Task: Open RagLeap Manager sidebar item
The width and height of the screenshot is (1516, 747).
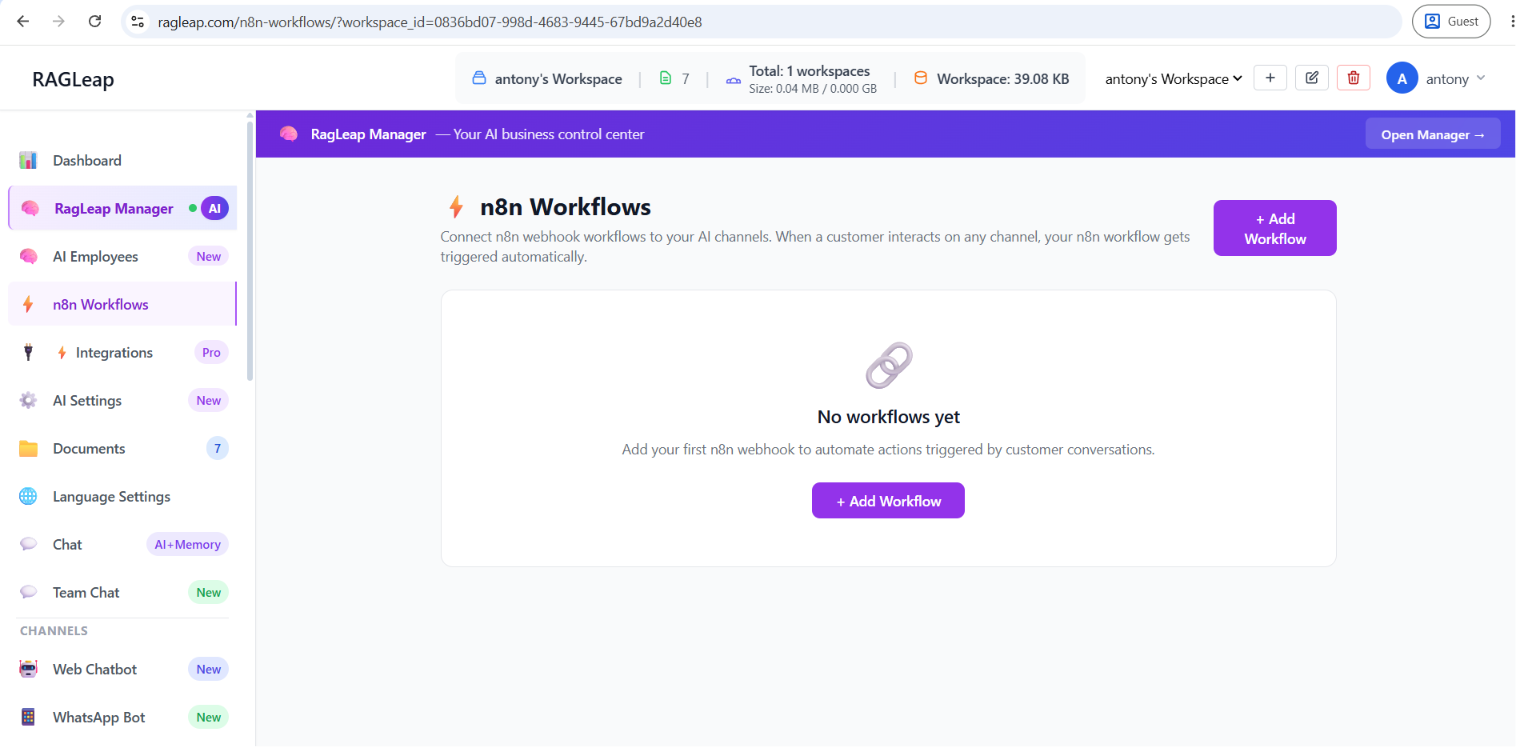Action: (x=123, y=208)
